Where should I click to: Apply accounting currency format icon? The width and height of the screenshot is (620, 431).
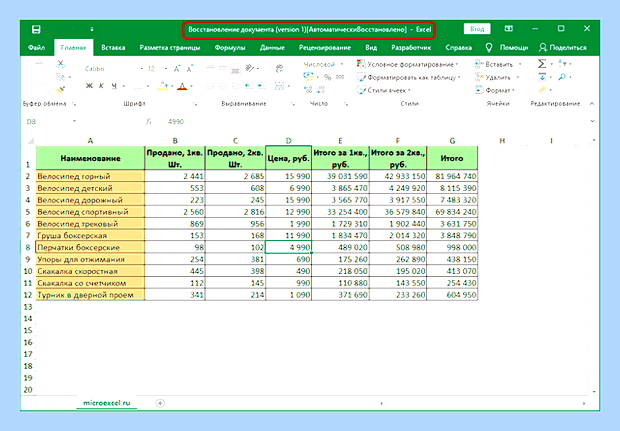pos(308,77)
